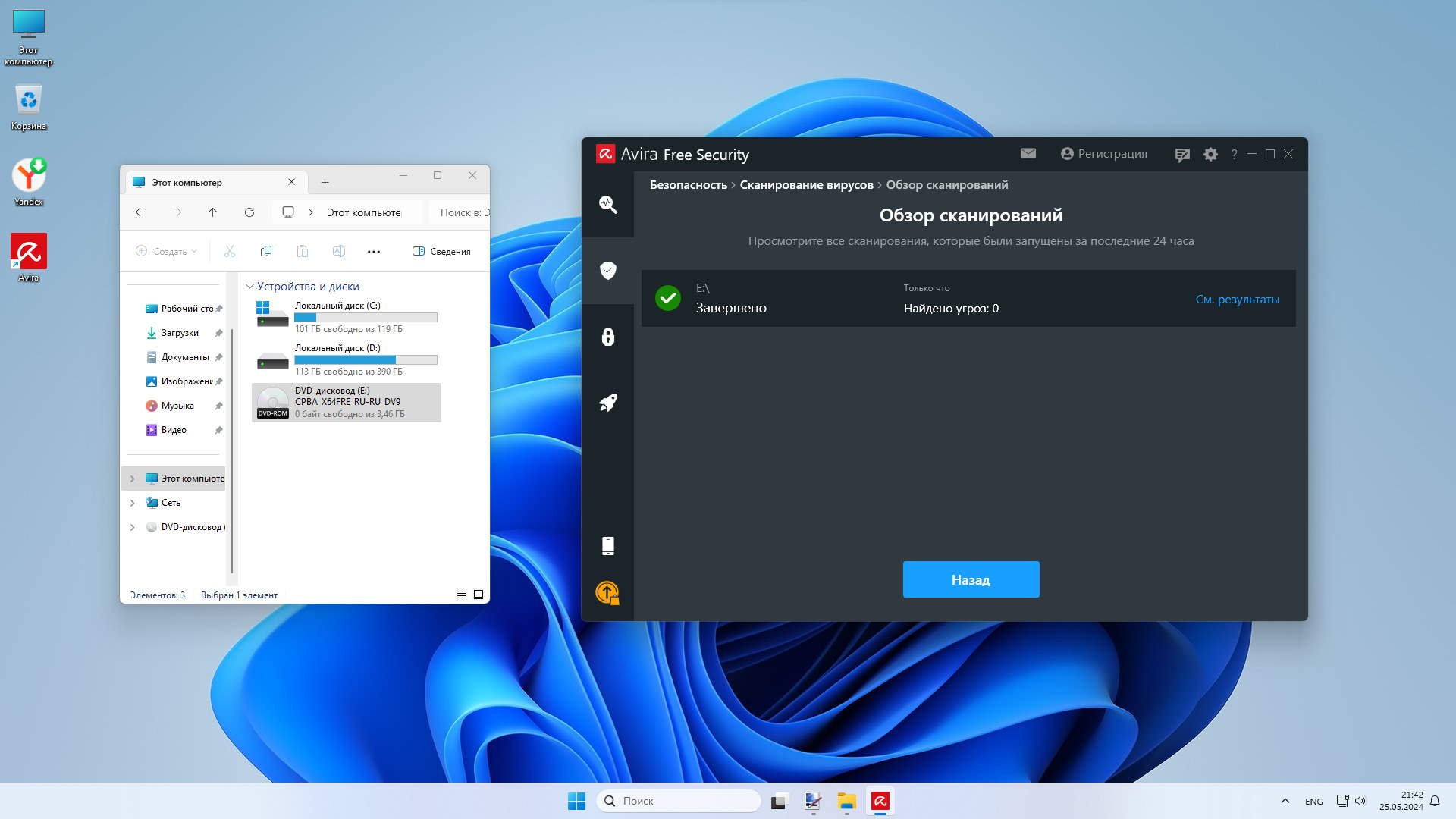The height and width of the screenshot is (819, 1456).
Task: Collapse the Devices and drives group
Action: click(249, 287)
